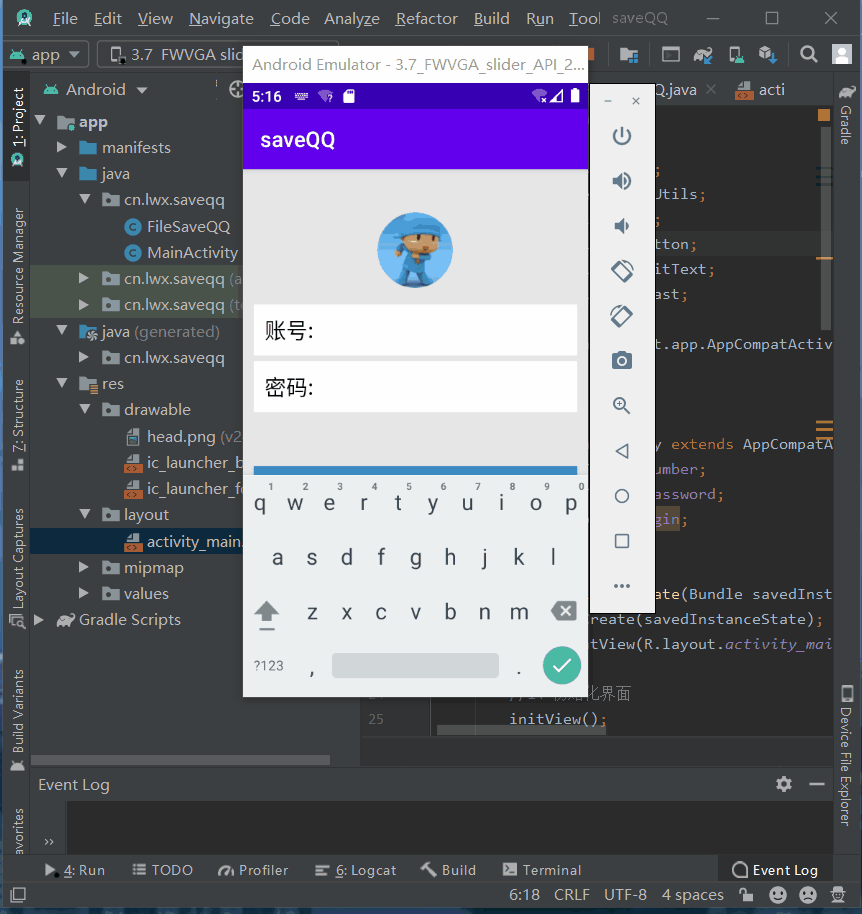Open the Analyze menu
Screen dimensions: 862x914
point(351,19)
